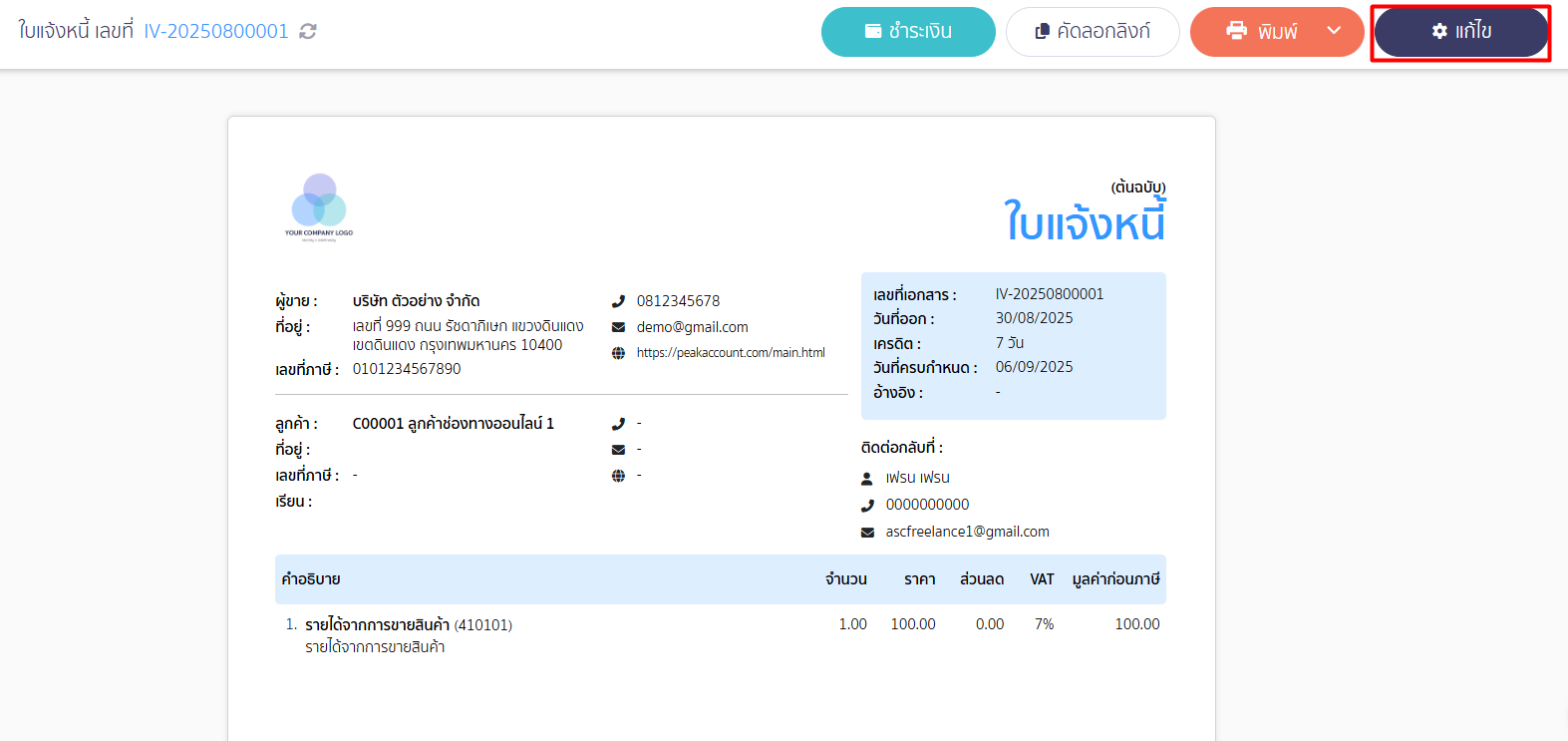The width and height of the screenshot is (1568, 741).
Task: Open invoice number IV-20250800001 link in header
Action: (x=216, y=32)
